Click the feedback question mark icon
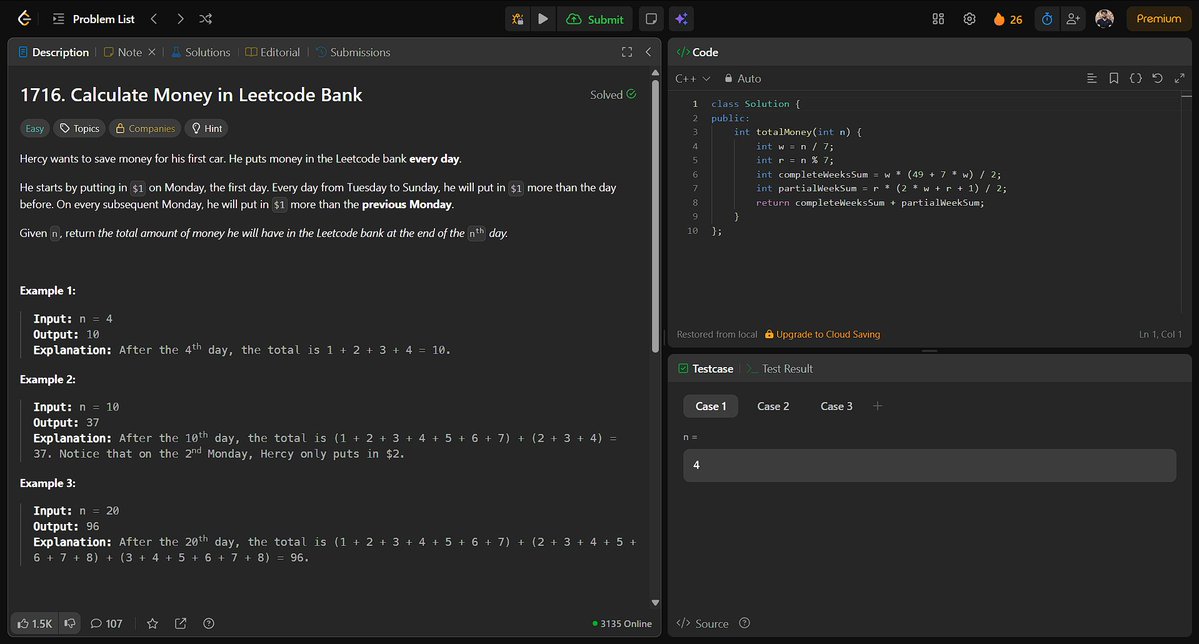The height and width of the screenshot is (644, 1199). point(209,623)
